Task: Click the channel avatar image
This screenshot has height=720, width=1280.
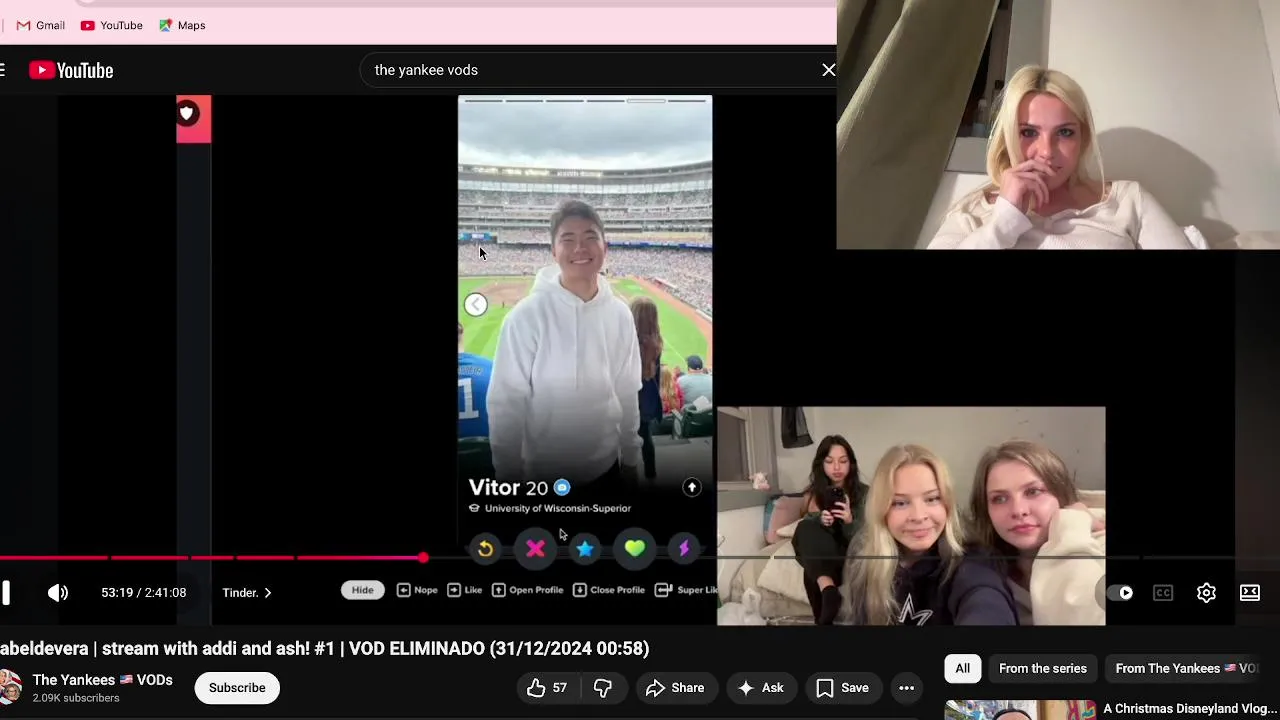Action: [x=10, y=687]
